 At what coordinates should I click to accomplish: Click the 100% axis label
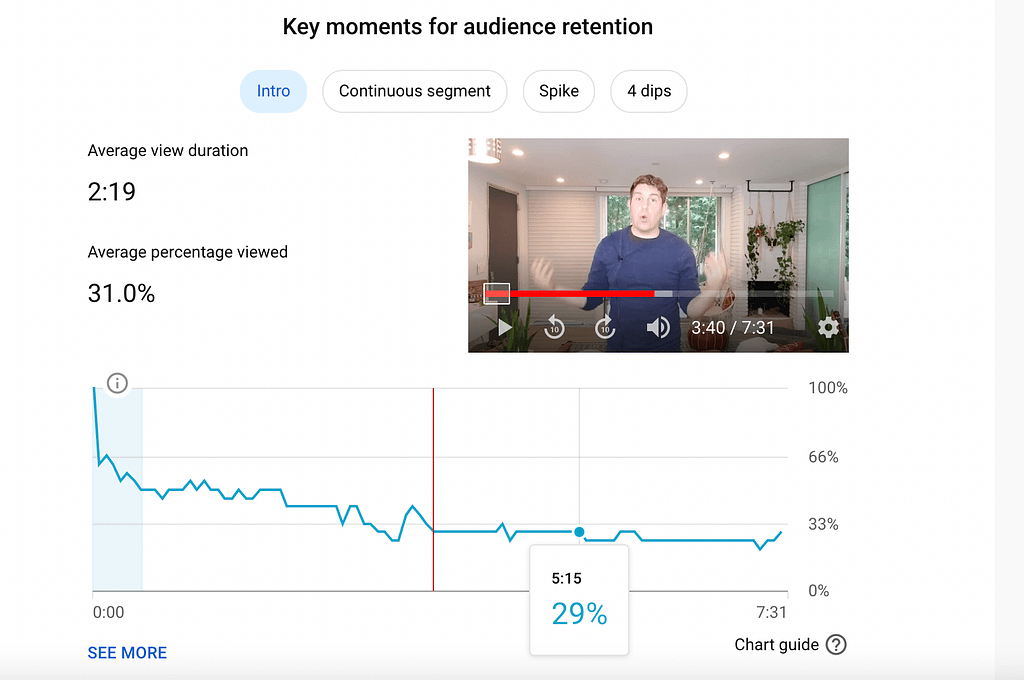click(x=828, y=388)
